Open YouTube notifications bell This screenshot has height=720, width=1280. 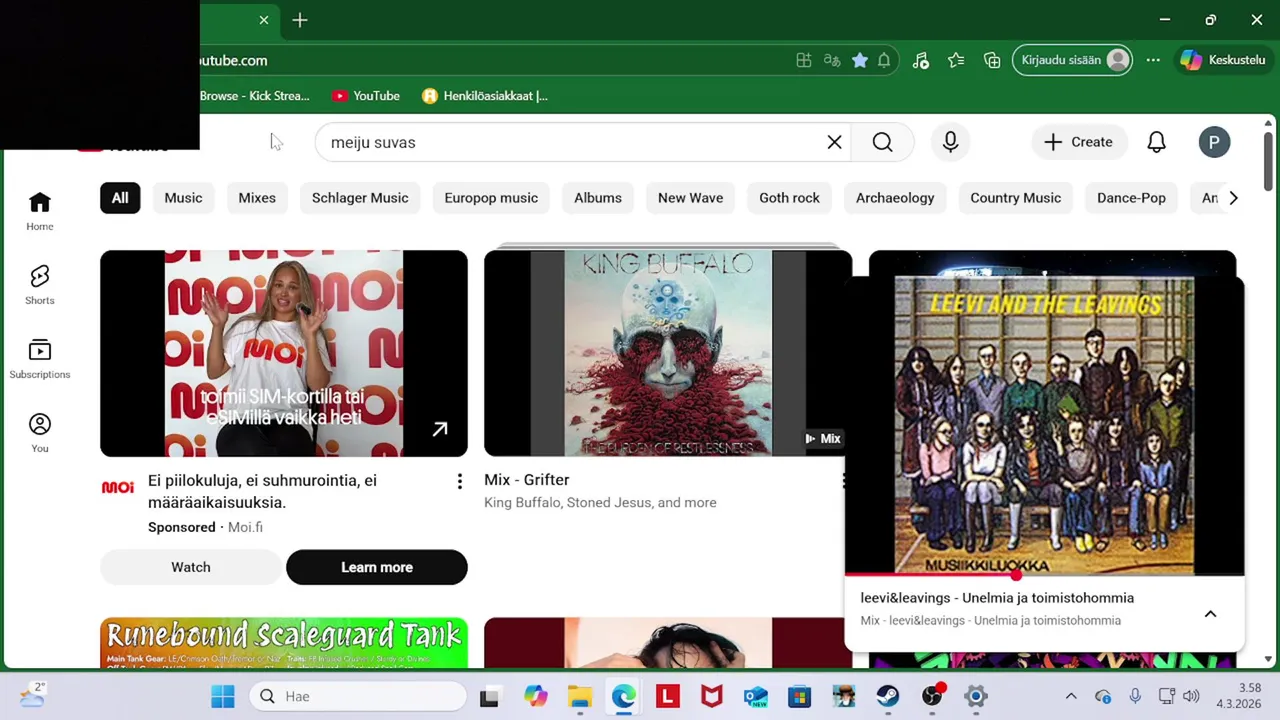point(1156,142)
